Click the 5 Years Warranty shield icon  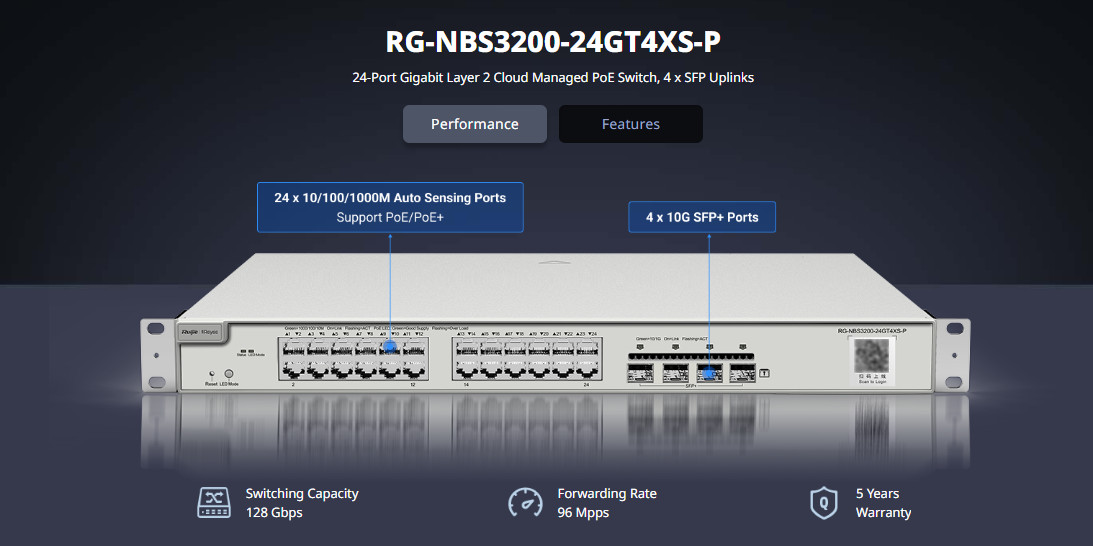coord(823,503)
